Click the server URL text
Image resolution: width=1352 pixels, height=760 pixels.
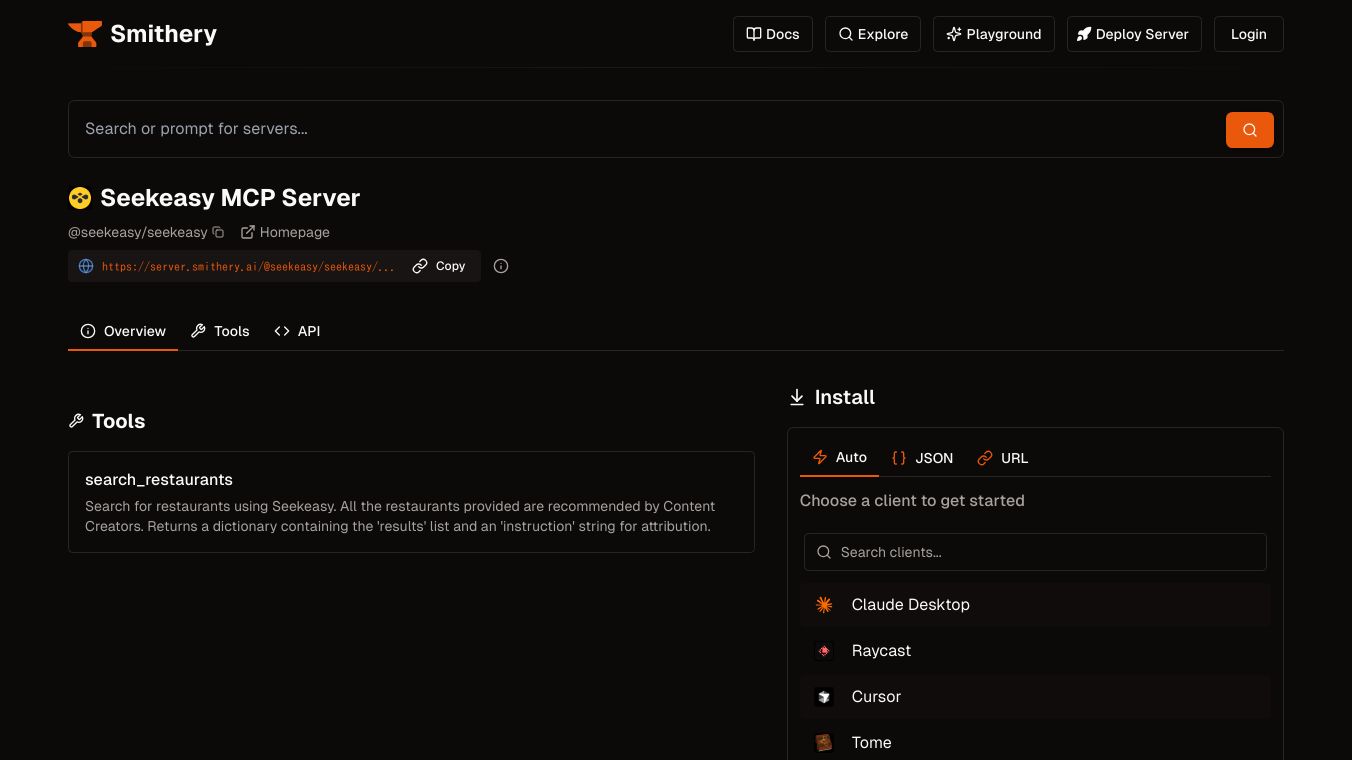[x=248, y=267]
